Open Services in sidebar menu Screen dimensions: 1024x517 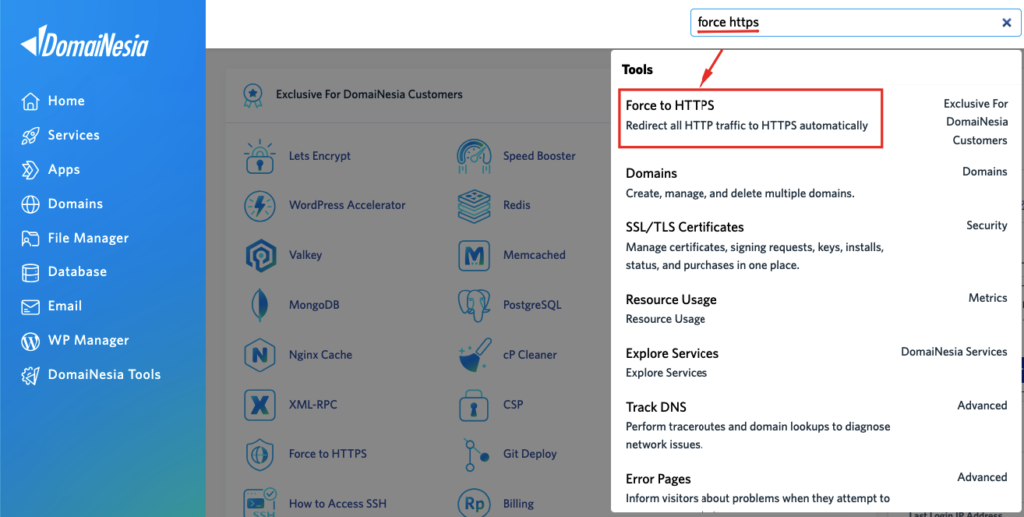(74, 135)
